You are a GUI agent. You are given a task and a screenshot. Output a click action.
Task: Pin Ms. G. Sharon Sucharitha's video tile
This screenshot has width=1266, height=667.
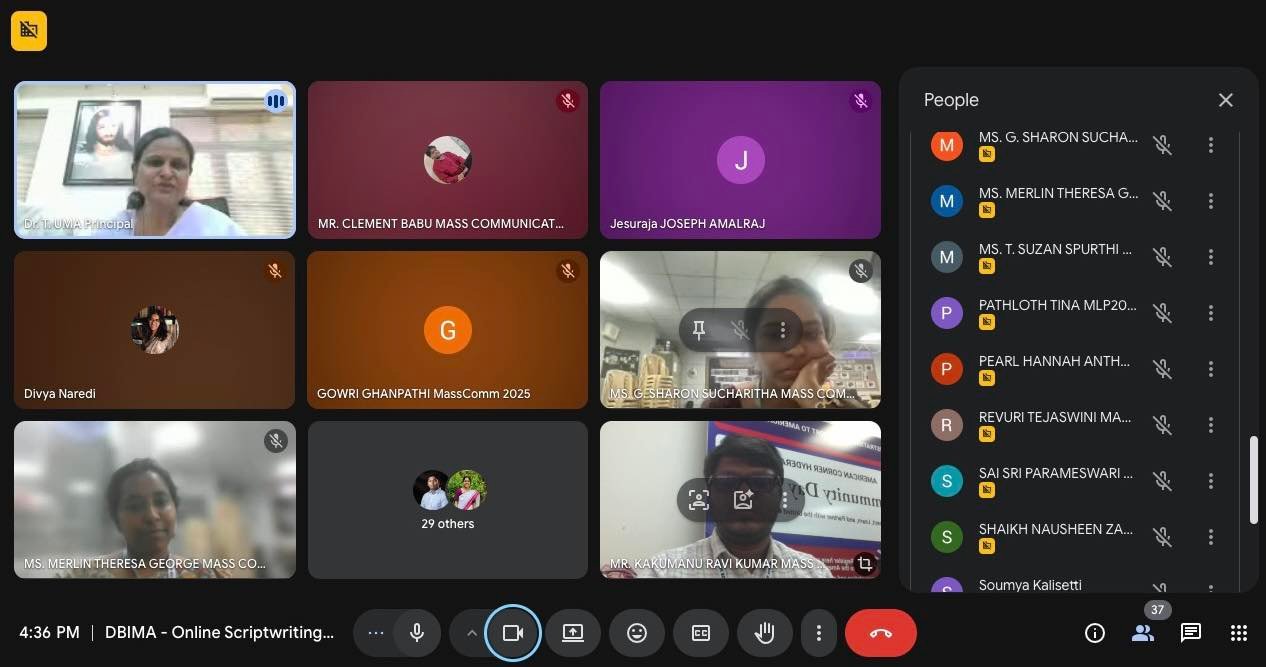tap(699, 330)
